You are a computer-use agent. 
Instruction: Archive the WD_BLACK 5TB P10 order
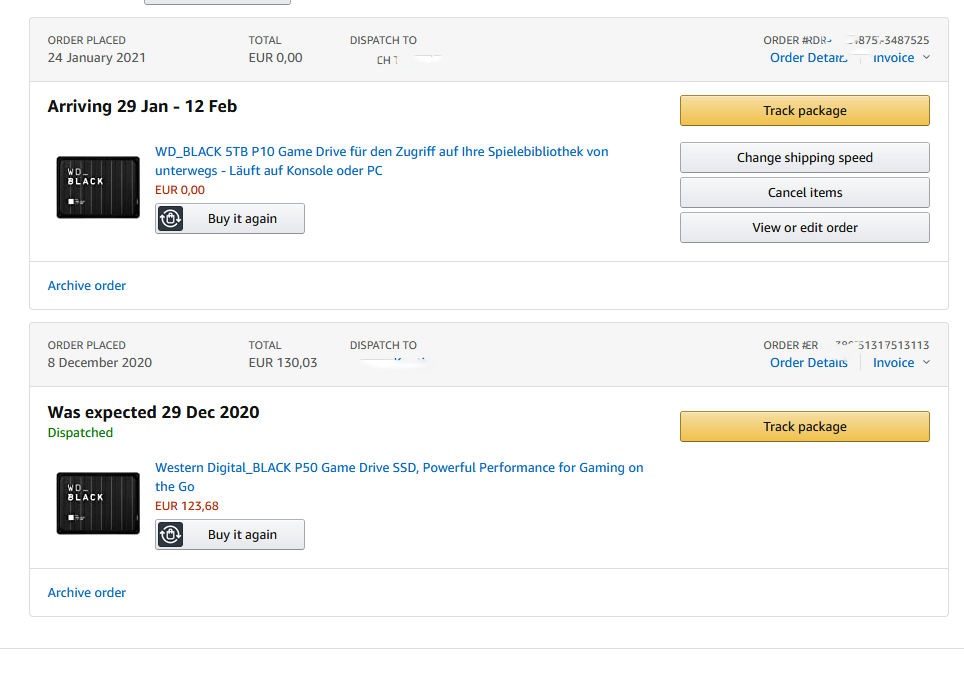point(87,286)
